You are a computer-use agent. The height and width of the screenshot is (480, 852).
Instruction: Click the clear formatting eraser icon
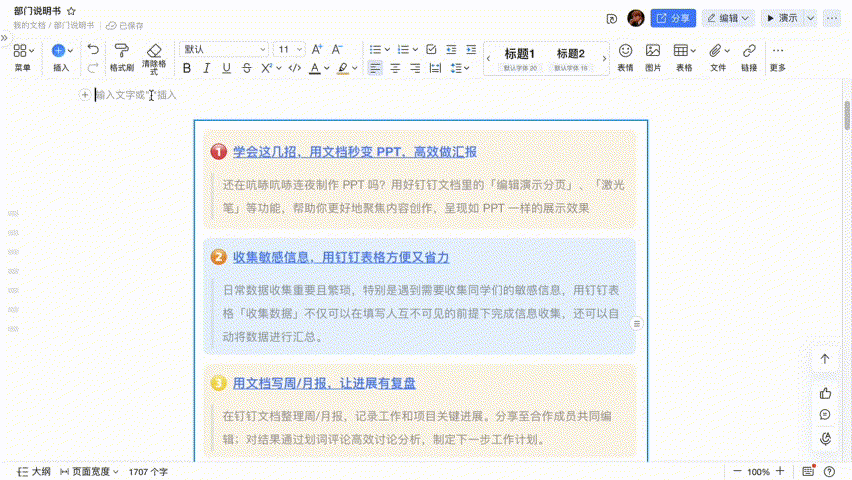[153, 51]
